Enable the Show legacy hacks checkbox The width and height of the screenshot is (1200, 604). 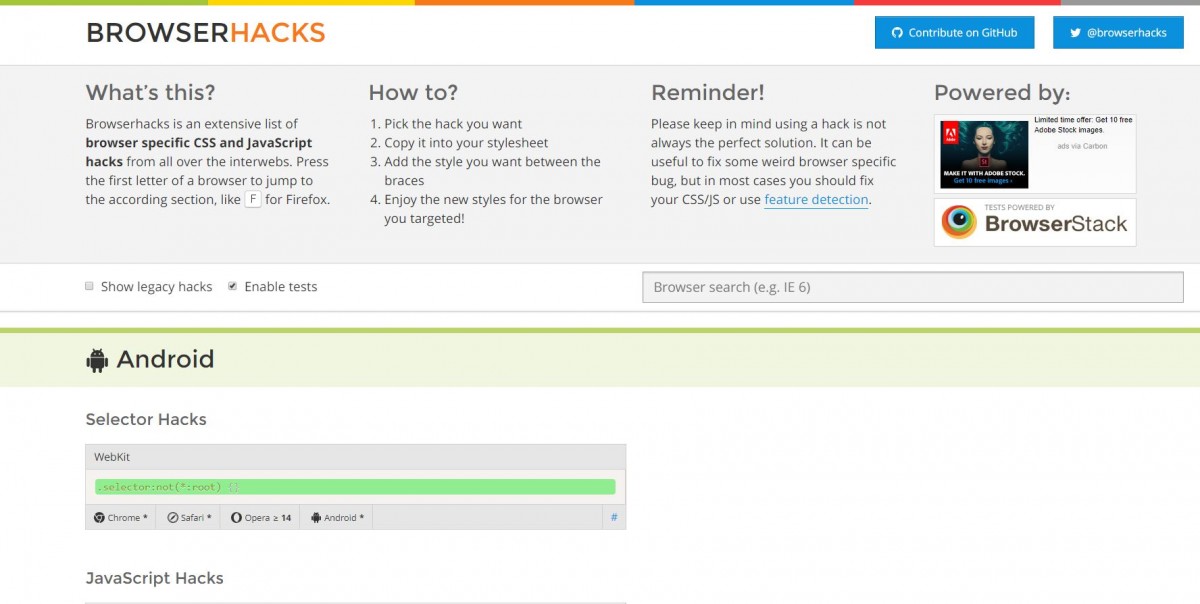pyautogui.click(x=90, y=286)
